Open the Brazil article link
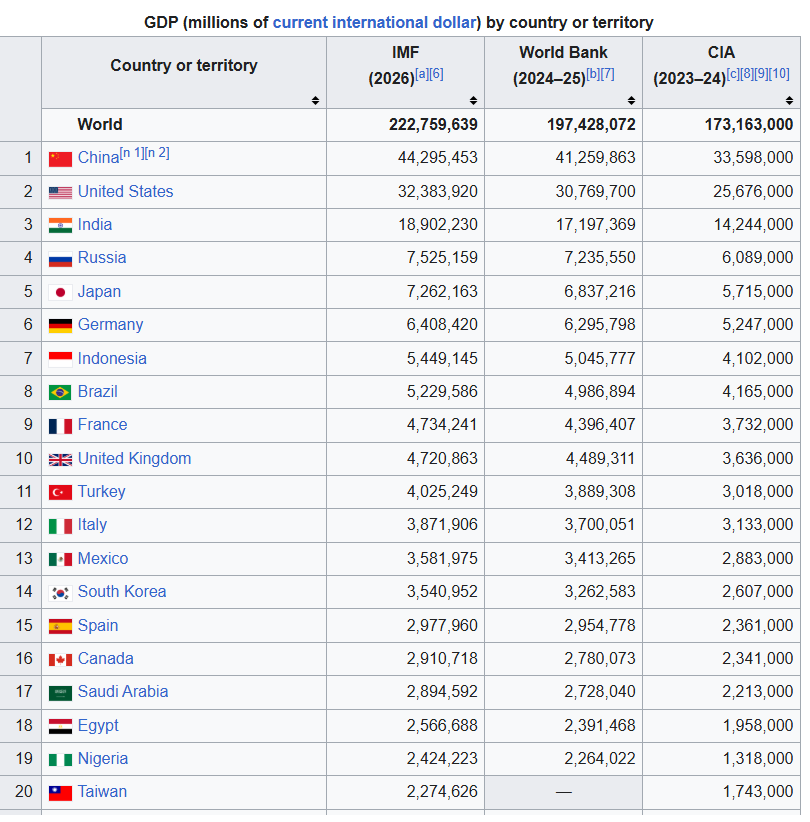Screen dimensions: 810x822 tap(98, 392)
